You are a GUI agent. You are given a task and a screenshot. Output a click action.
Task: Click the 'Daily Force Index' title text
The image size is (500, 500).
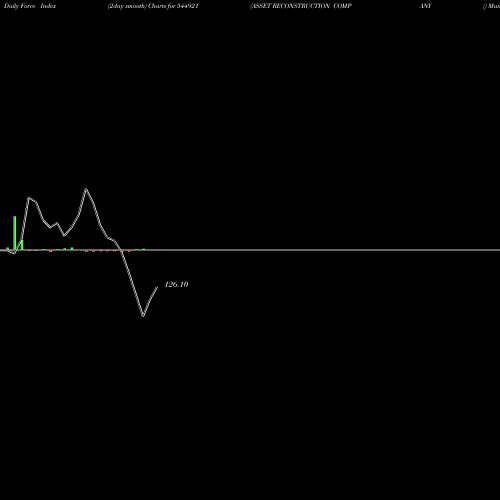click(x=30, y=6)
